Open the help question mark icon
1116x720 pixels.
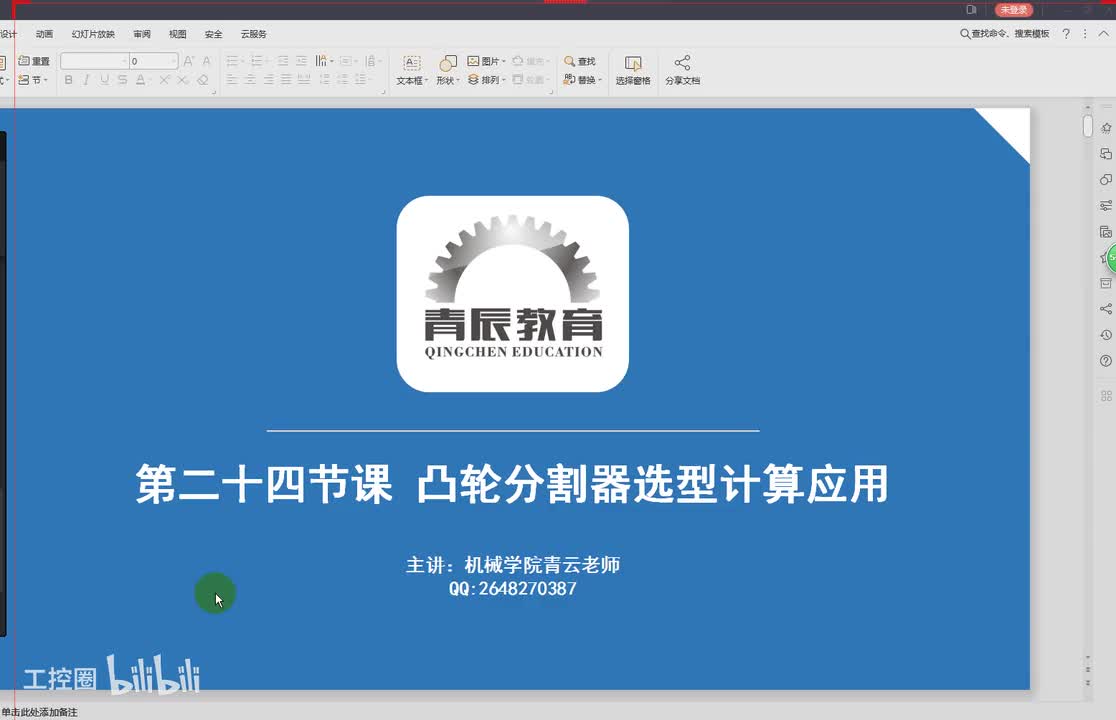(x=1065, y=33)
